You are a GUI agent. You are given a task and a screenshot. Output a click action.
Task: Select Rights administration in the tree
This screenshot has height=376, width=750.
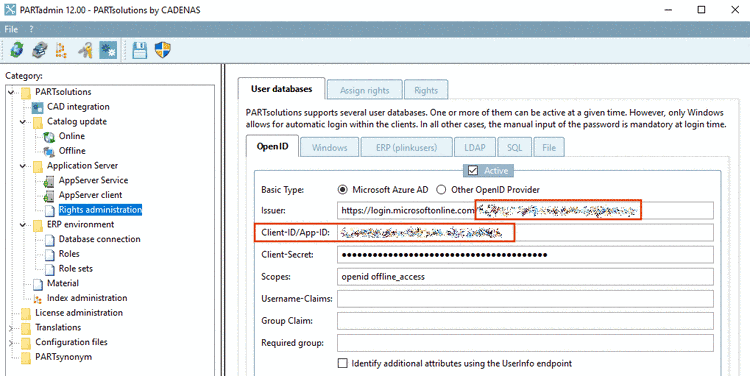100,210
